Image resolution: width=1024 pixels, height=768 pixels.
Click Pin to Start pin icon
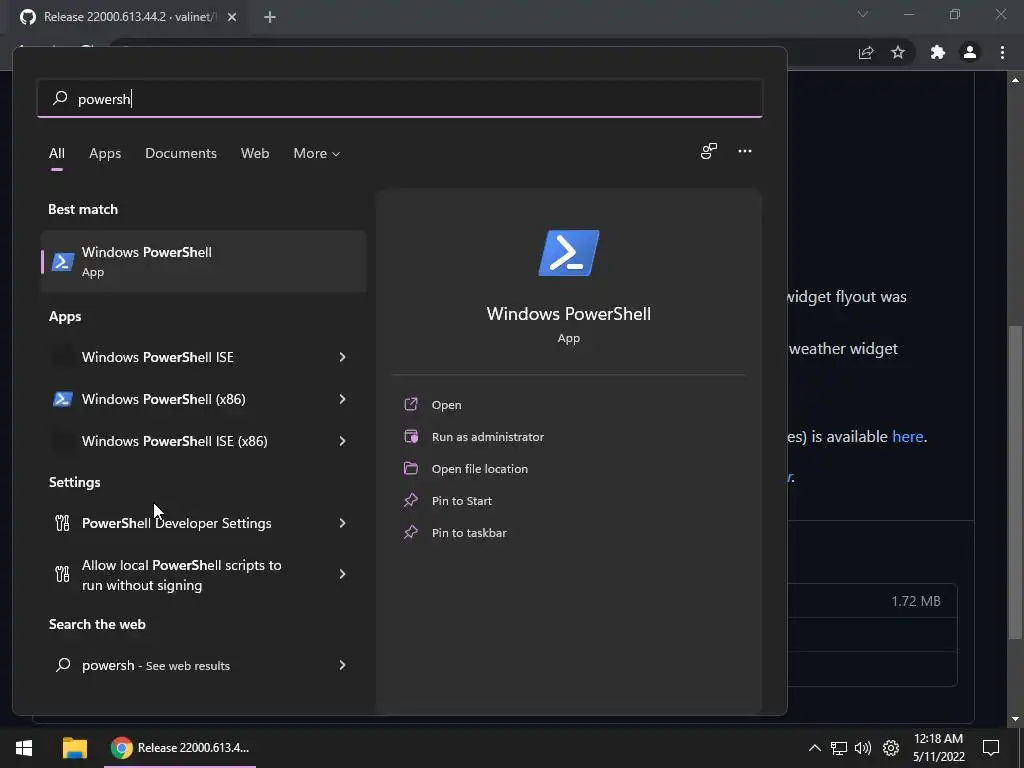pyautogui.click(x=411, y=500)
